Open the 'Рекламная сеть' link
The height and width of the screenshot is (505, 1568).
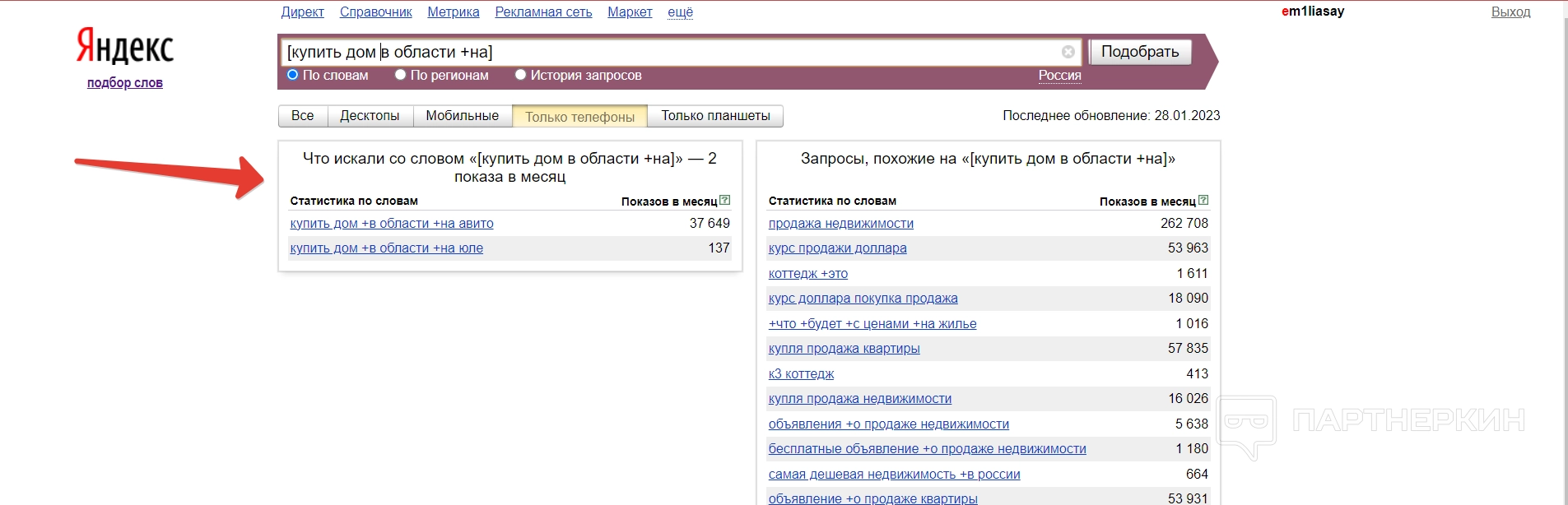(x=543, y=12)
